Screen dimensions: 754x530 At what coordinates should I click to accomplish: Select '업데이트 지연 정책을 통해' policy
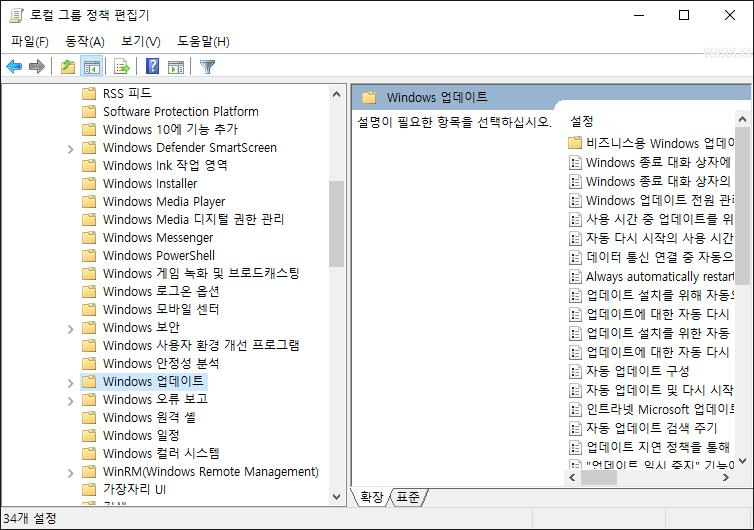coord(658,447)
